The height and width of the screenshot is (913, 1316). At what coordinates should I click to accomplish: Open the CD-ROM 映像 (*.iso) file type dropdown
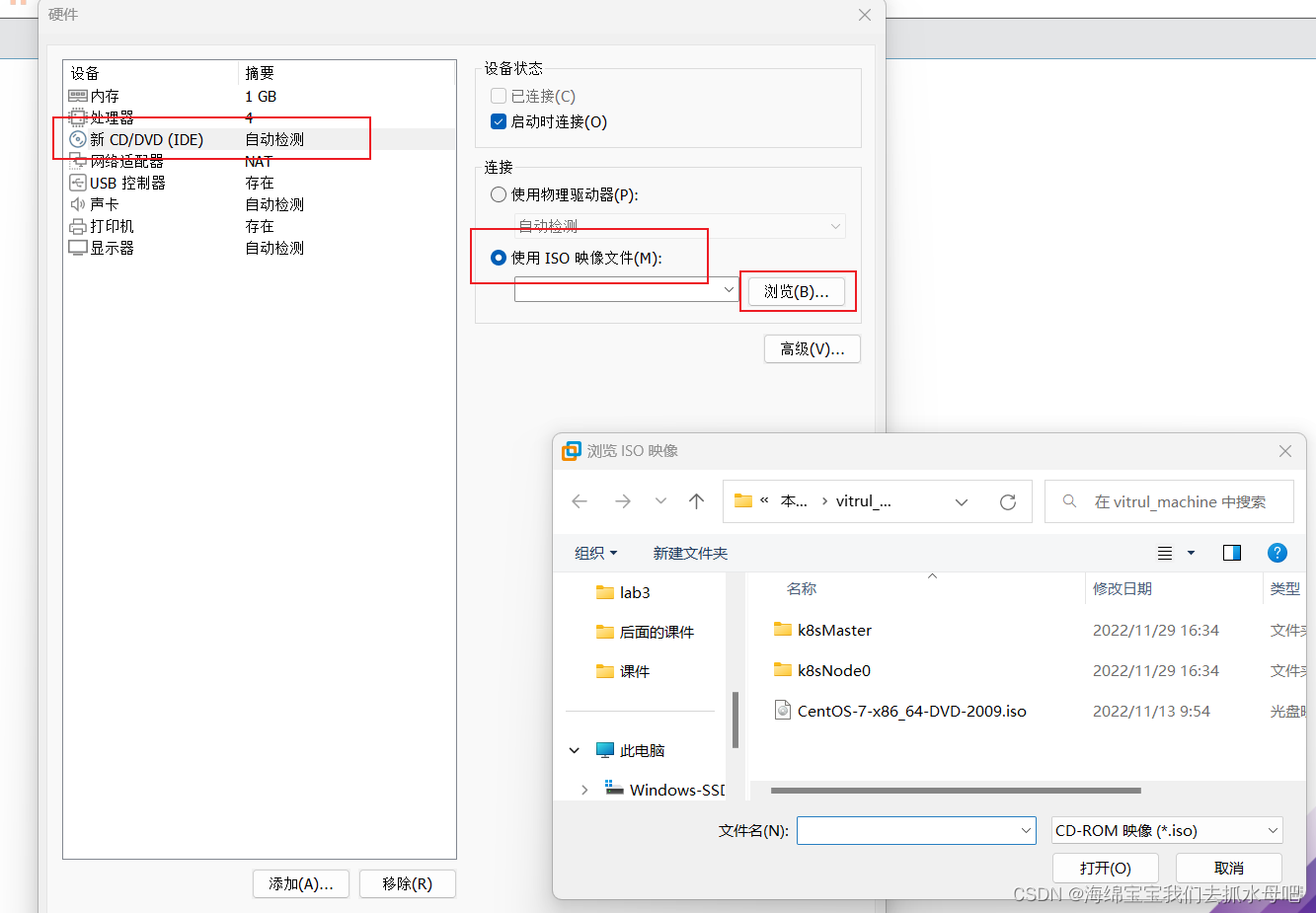[1167, 831]
